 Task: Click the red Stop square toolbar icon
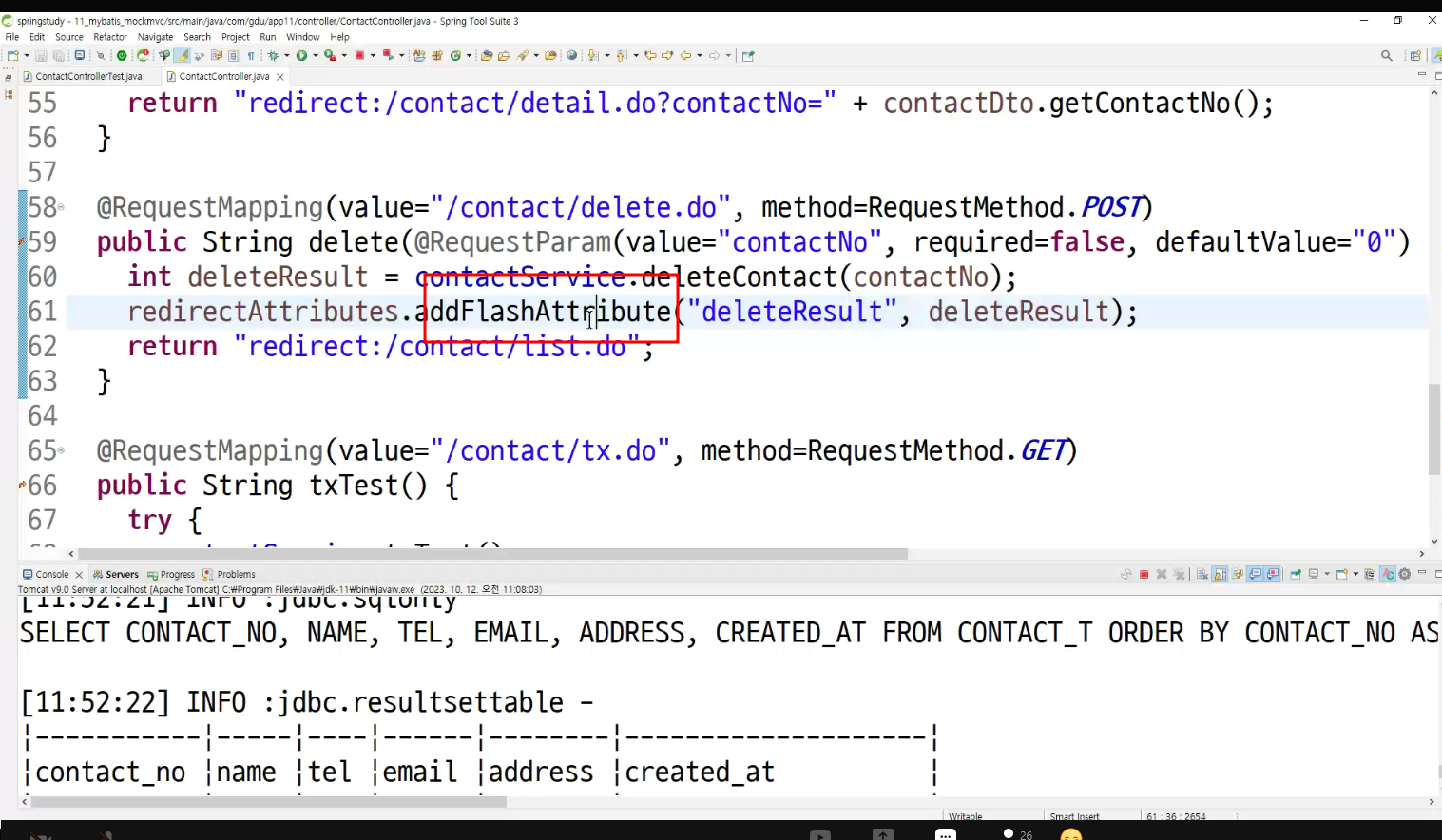pyautogui.click(x=359, y=56)
